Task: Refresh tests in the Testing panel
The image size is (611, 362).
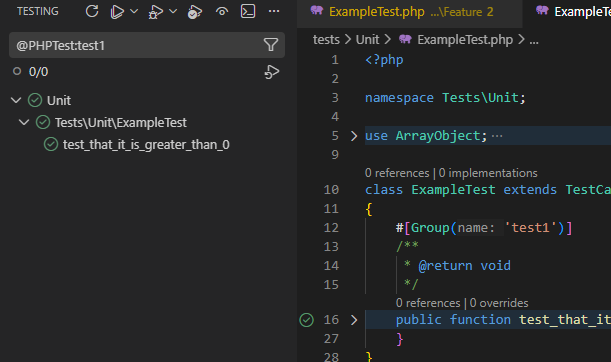Action: (92, 11)
